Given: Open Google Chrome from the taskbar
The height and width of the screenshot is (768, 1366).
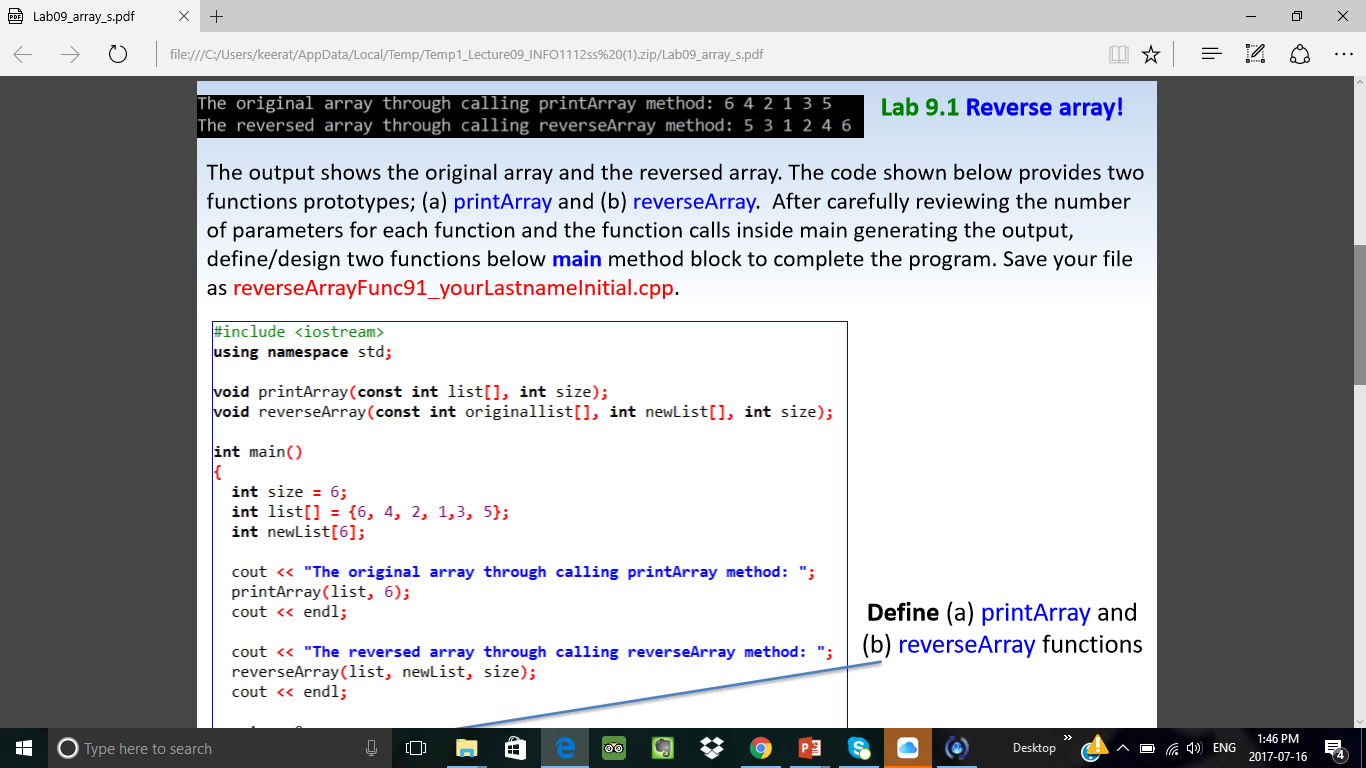Looking at the screenshot, I should (x=761, y=748).
